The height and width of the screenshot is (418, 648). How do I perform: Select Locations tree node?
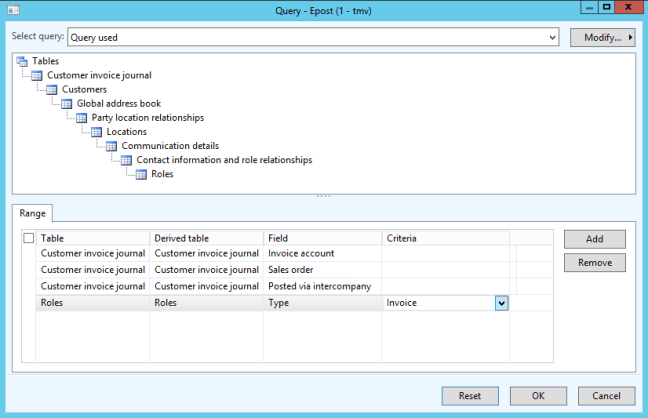coord(126,131)
